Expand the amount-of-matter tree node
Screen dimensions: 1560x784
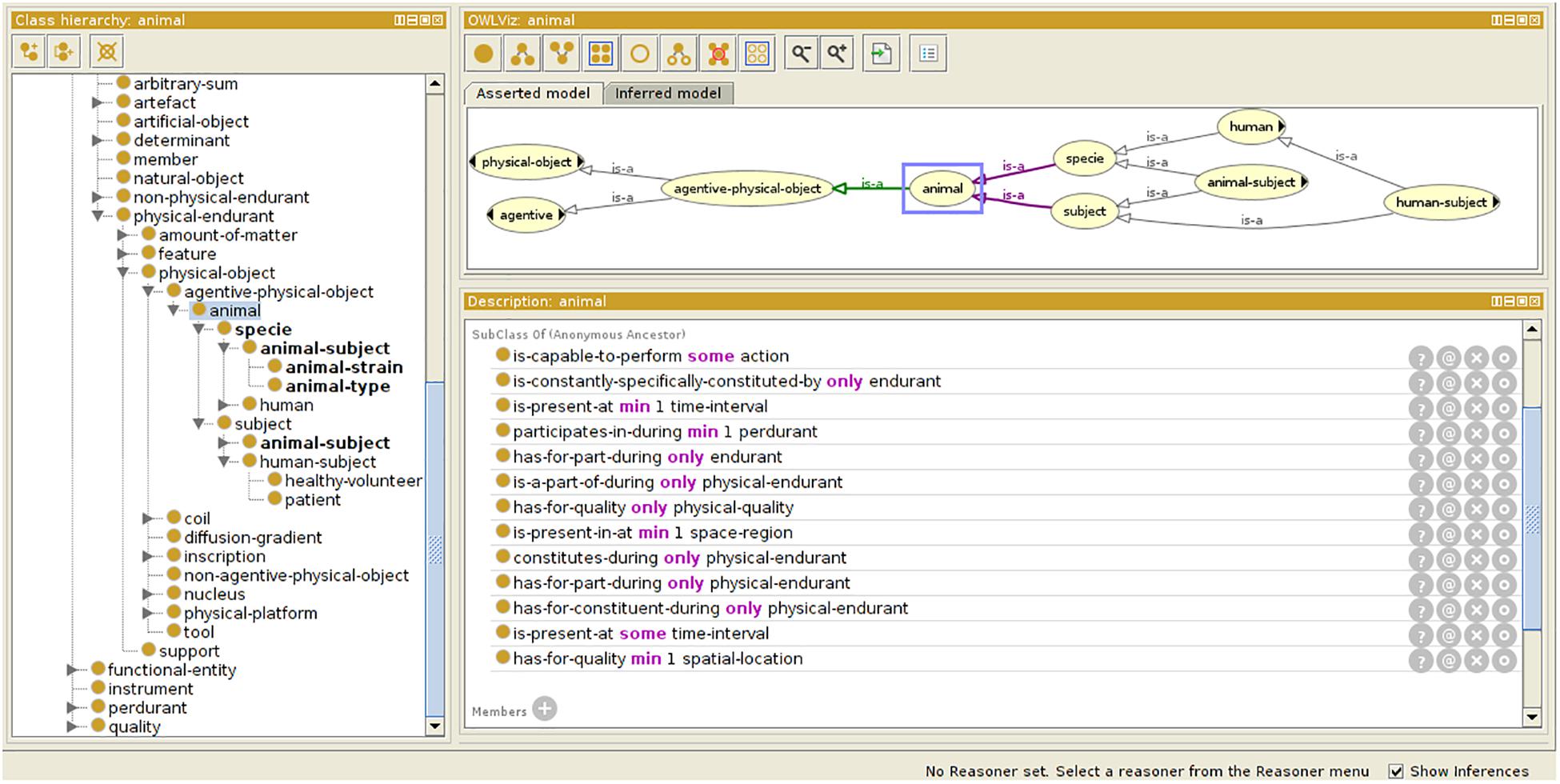click(123, 235)
